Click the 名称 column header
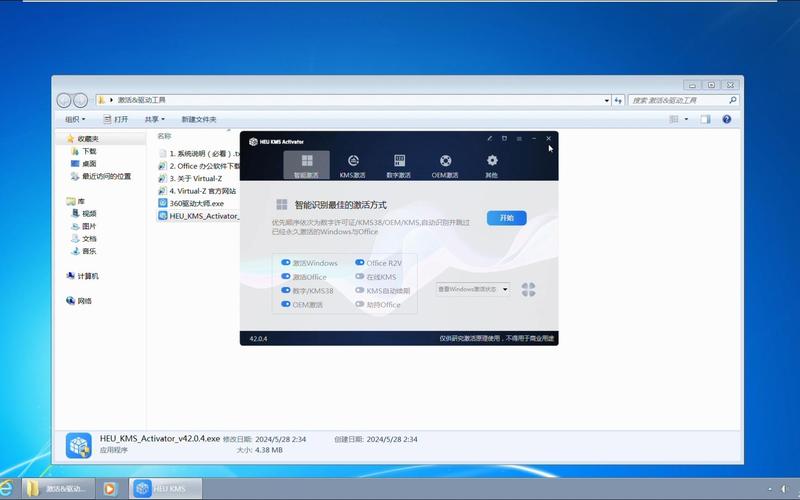 (x=164, y=136)
